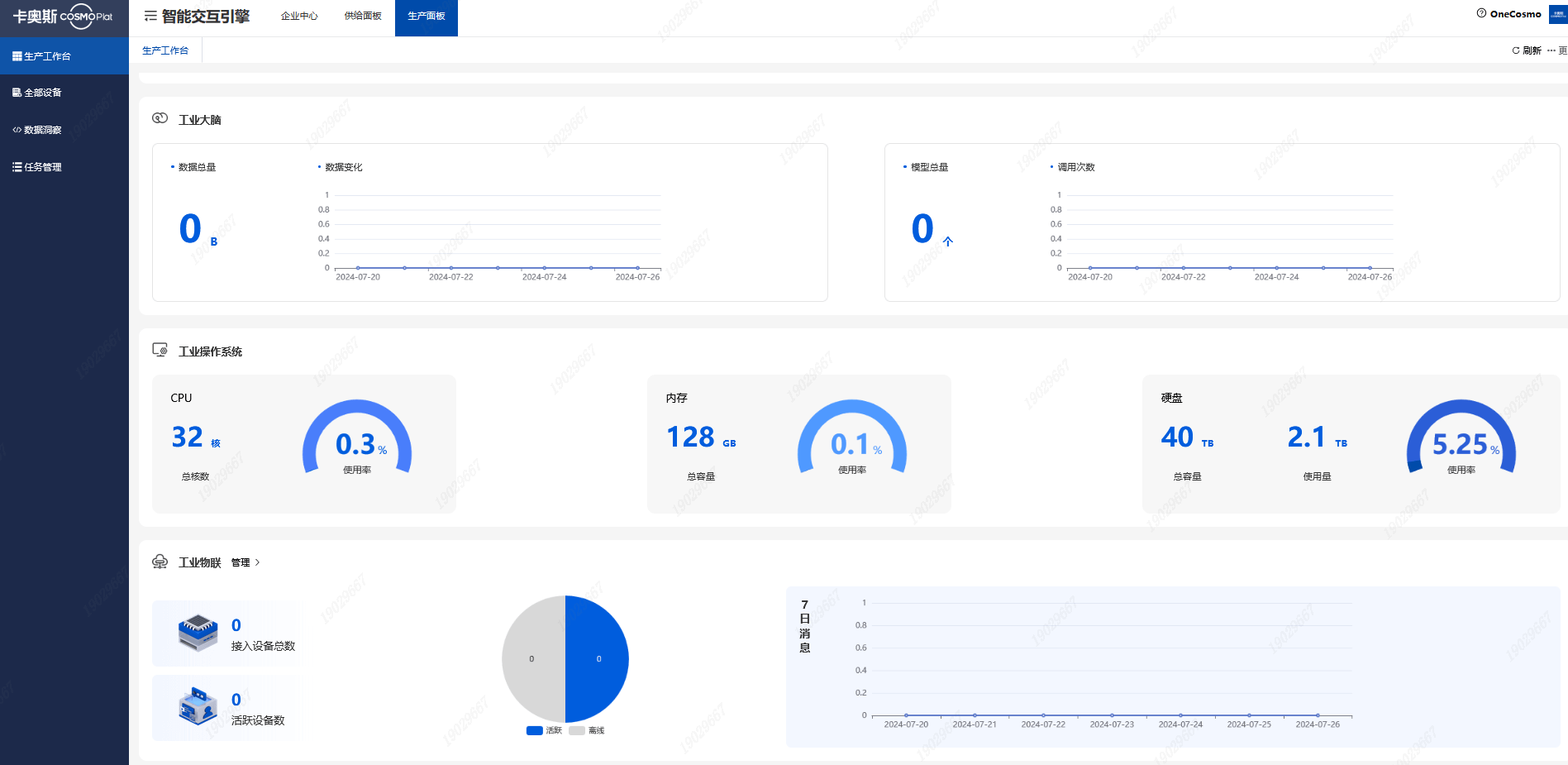Click the blue half of pie chart

coord(597,659)
